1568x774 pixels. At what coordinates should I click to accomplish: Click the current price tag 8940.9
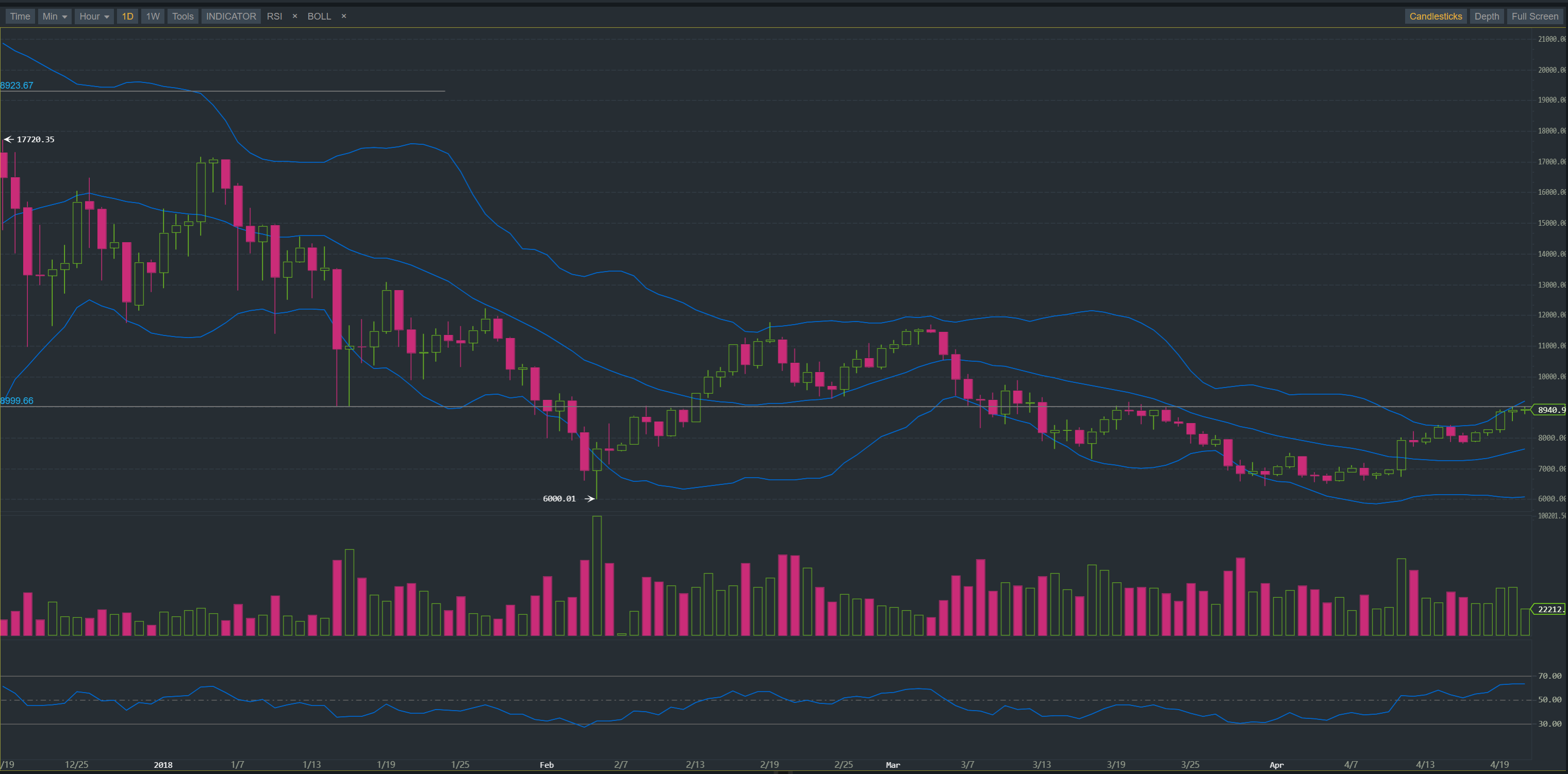(1550, 410)
